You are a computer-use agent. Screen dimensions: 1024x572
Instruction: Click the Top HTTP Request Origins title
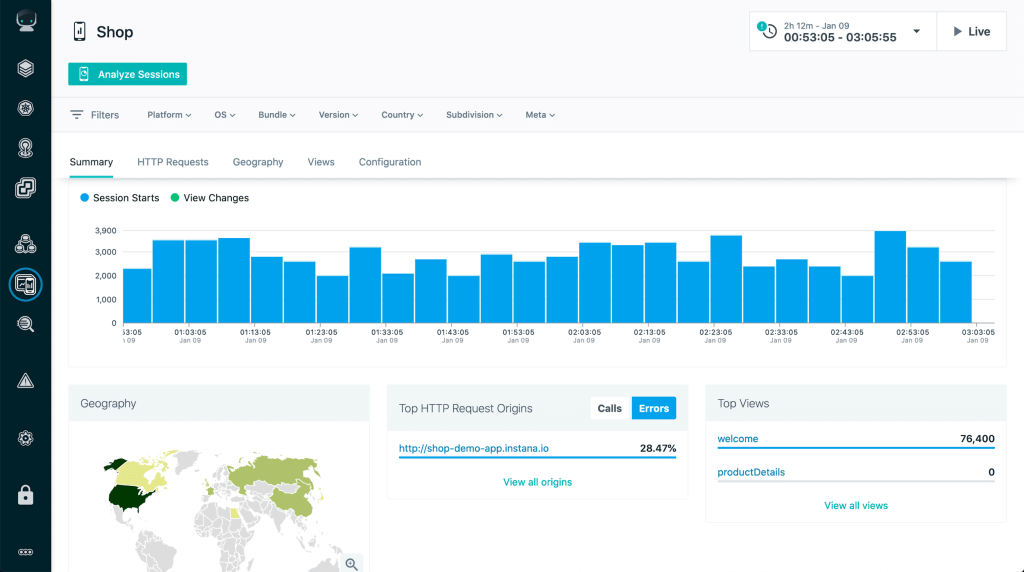coord(466,408)
